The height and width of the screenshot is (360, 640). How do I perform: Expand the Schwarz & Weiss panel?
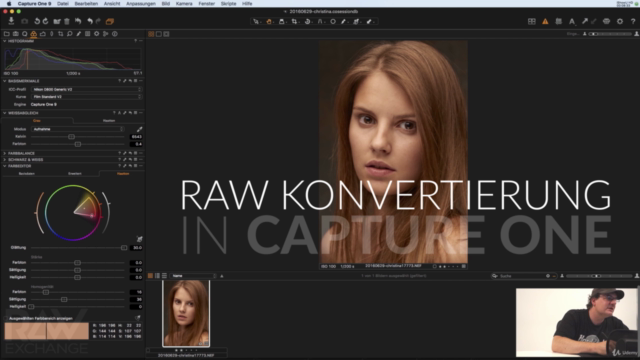pos(4,160)
